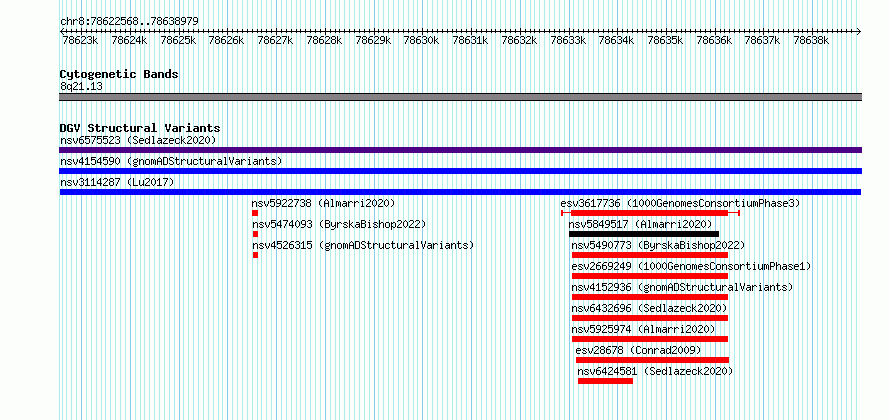Select small red marker under nsv5474093
The width and height of the screenshot is (890, 420).
[255, 234]
